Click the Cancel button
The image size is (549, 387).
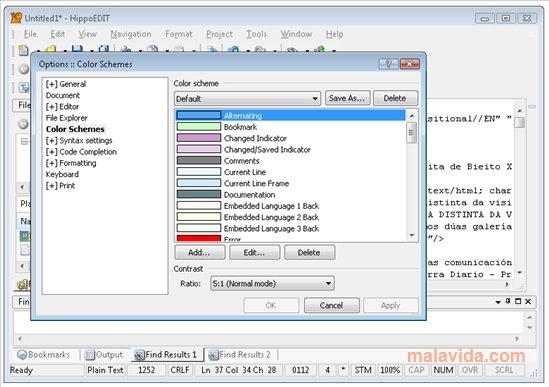[331, 305]
